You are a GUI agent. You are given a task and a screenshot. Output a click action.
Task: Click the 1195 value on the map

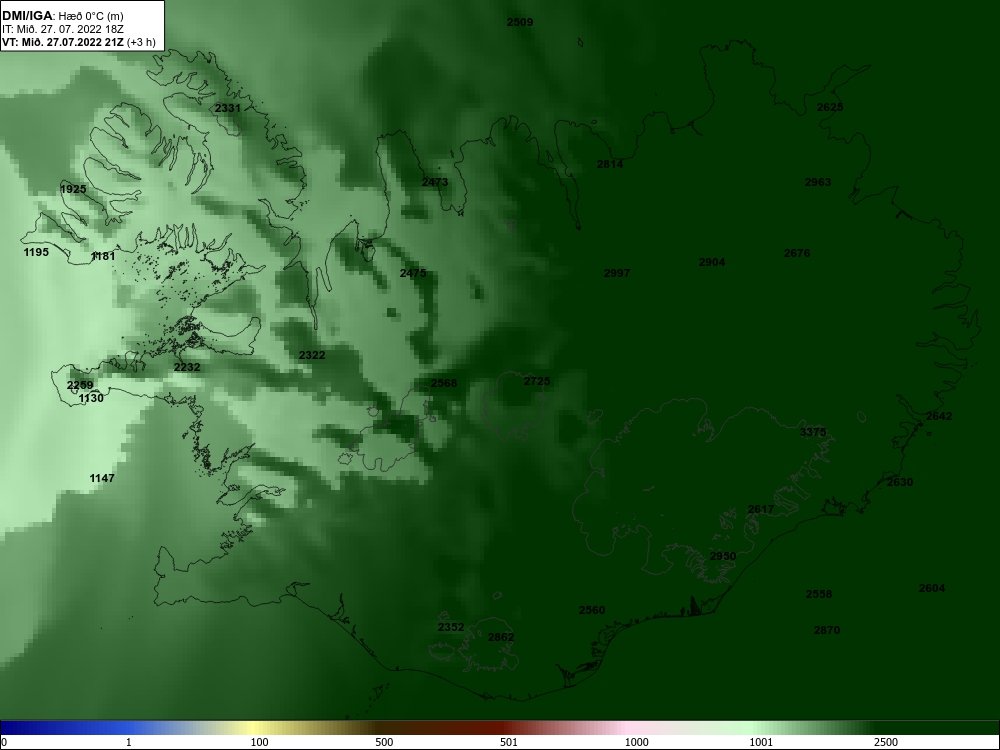click(x=36, y=253)
